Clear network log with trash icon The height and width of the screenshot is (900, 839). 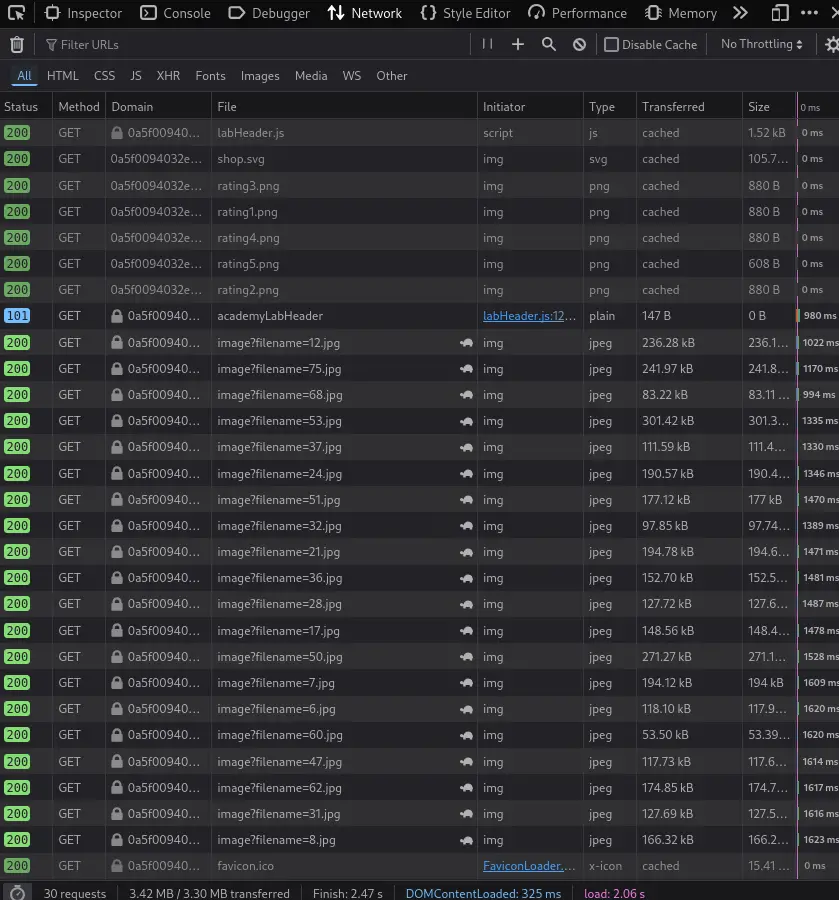point(17,44)
